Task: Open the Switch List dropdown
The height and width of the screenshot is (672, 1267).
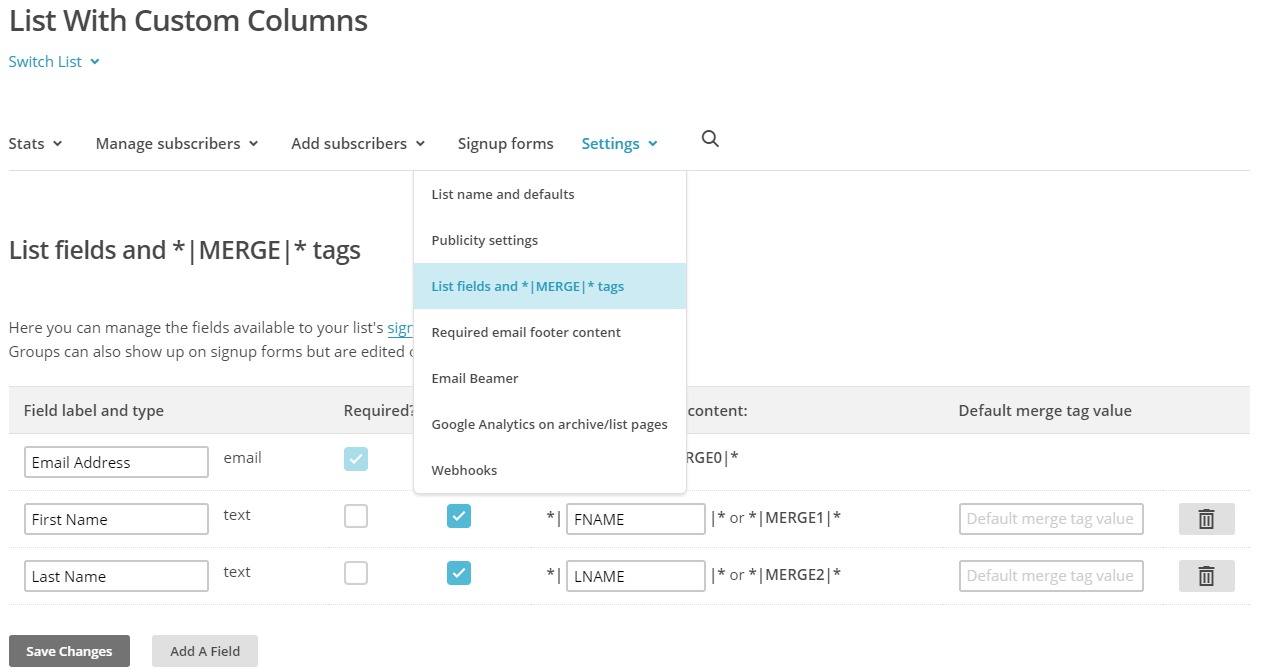Action: (x=54, y=62)
